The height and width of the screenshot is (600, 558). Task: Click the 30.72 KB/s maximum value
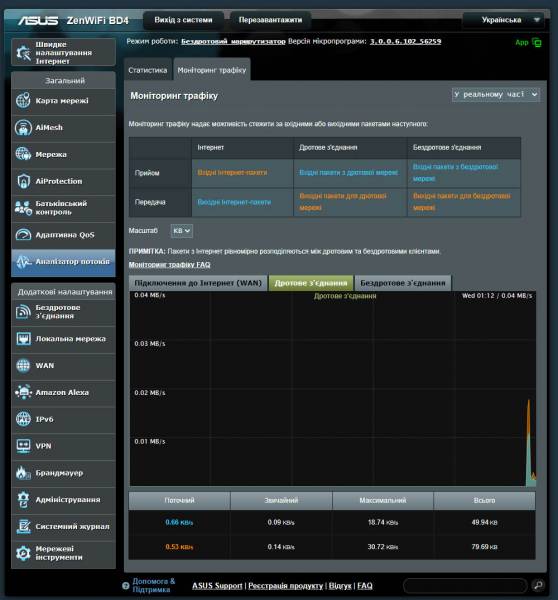coord(383,547)
